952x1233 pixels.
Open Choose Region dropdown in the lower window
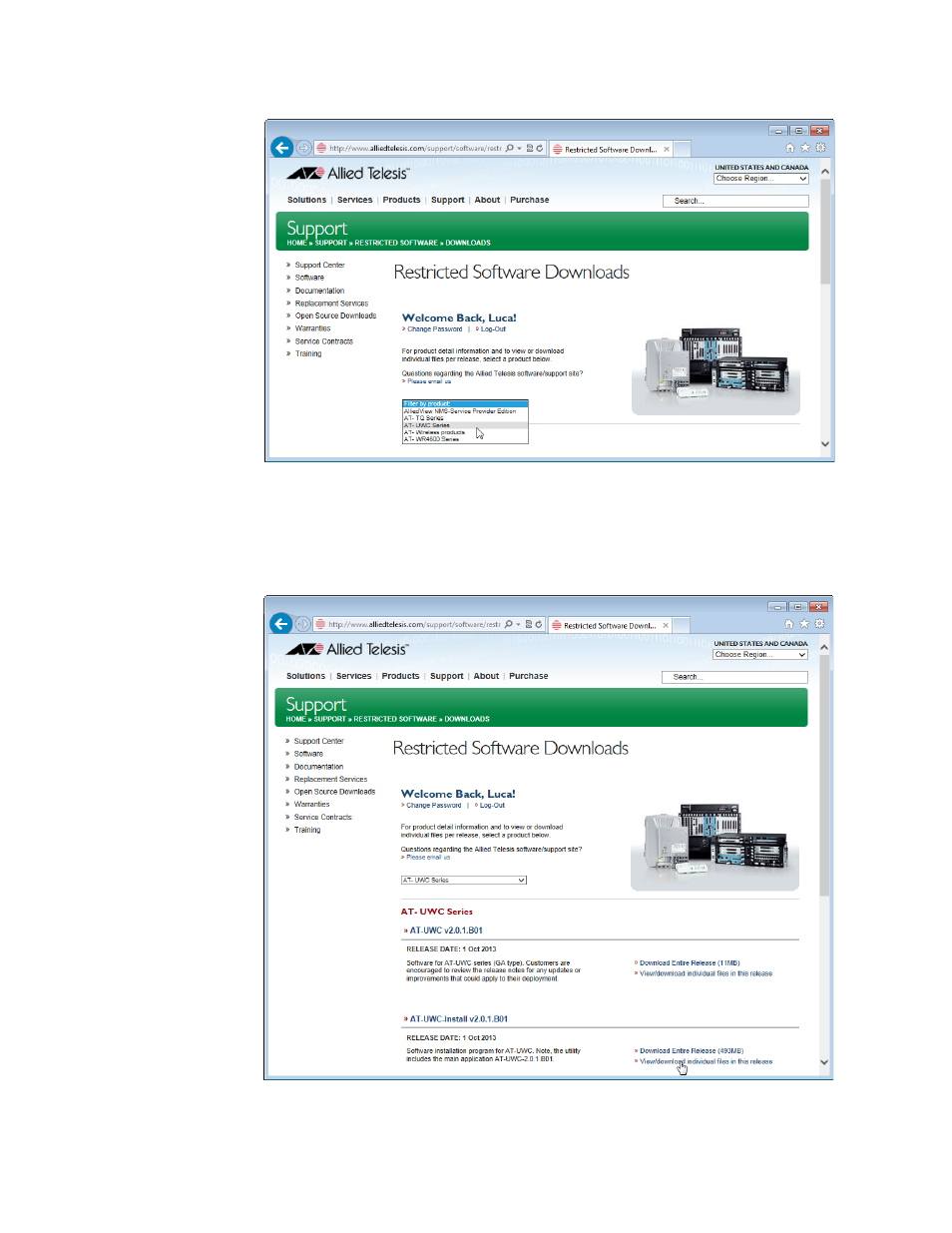coord(759,655)
